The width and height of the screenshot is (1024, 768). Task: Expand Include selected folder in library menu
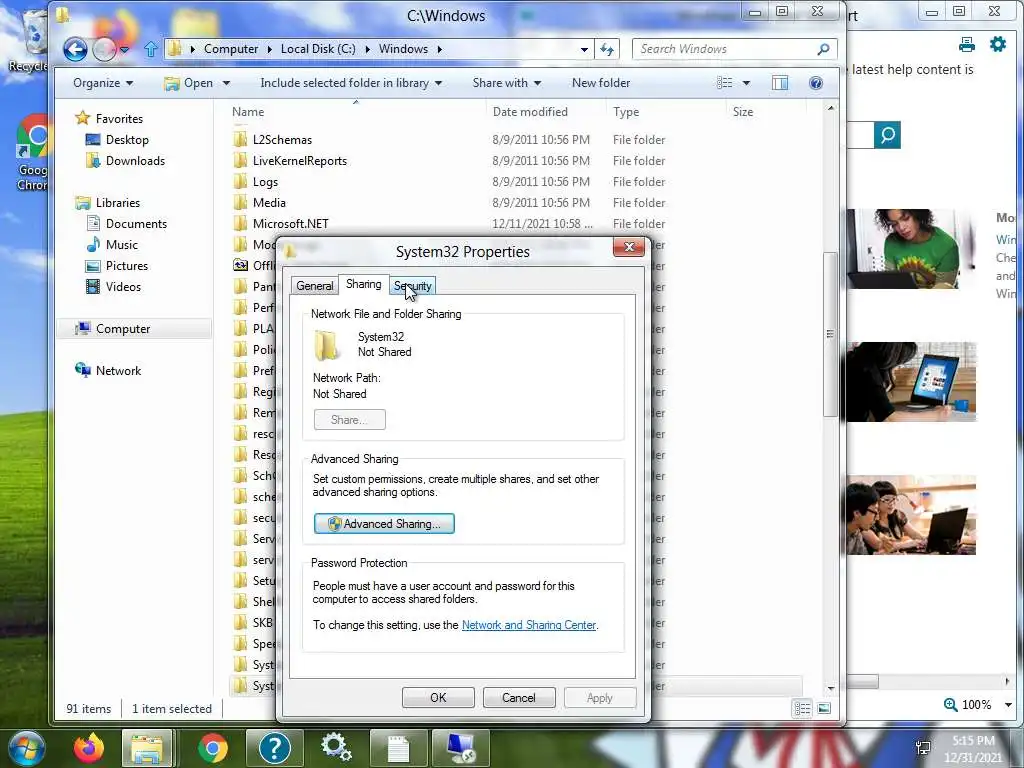pos(351,83)
